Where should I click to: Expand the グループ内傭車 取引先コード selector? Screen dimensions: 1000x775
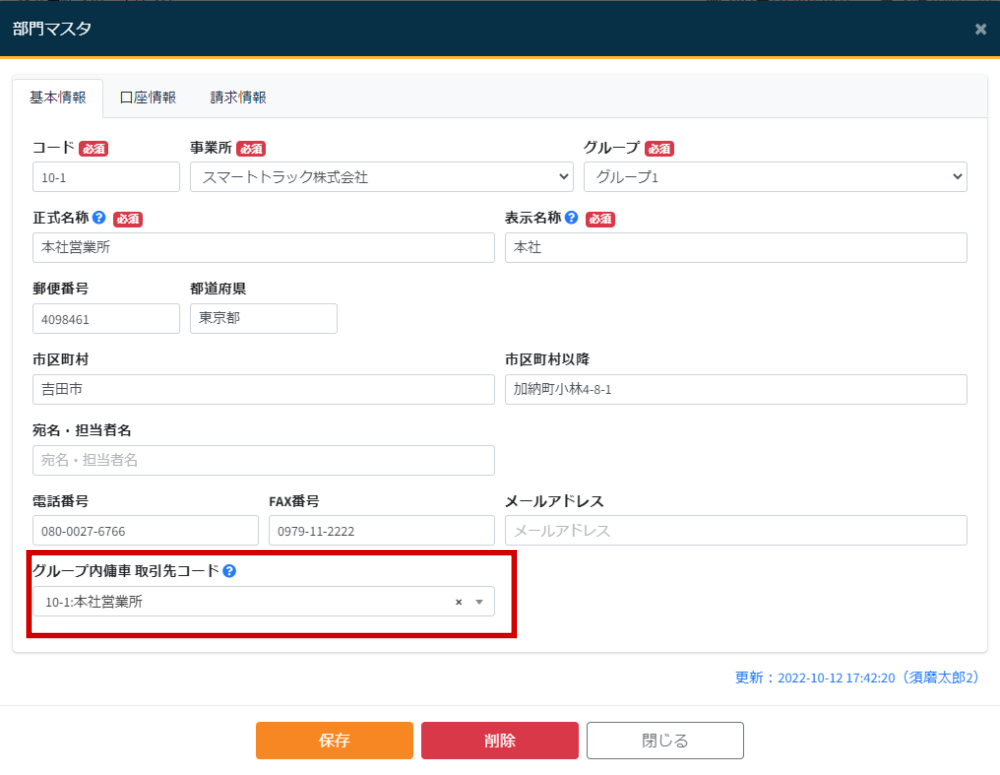[481, 601]
